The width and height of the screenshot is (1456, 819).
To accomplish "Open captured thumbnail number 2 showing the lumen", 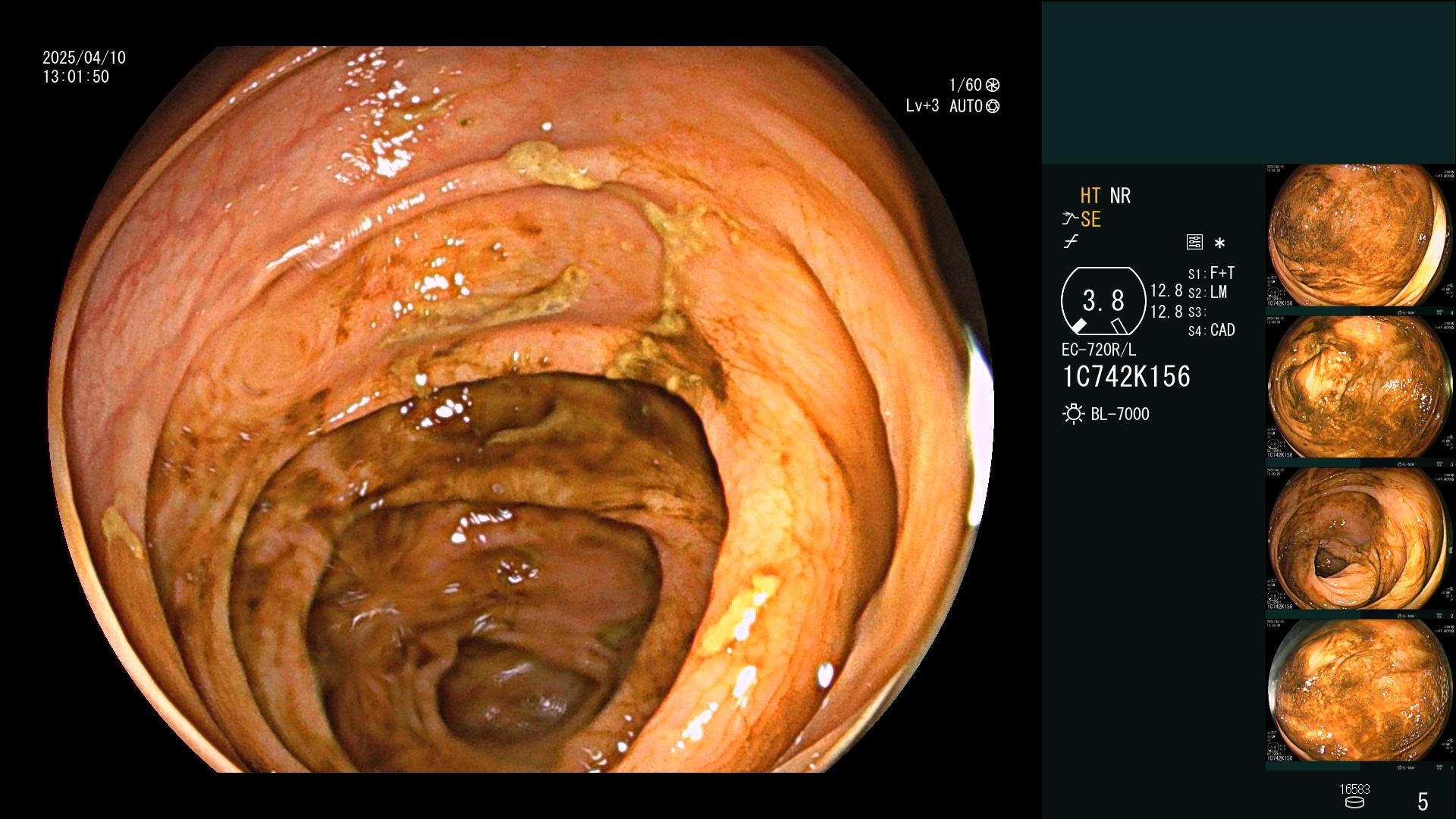I will pos(1360,543).
